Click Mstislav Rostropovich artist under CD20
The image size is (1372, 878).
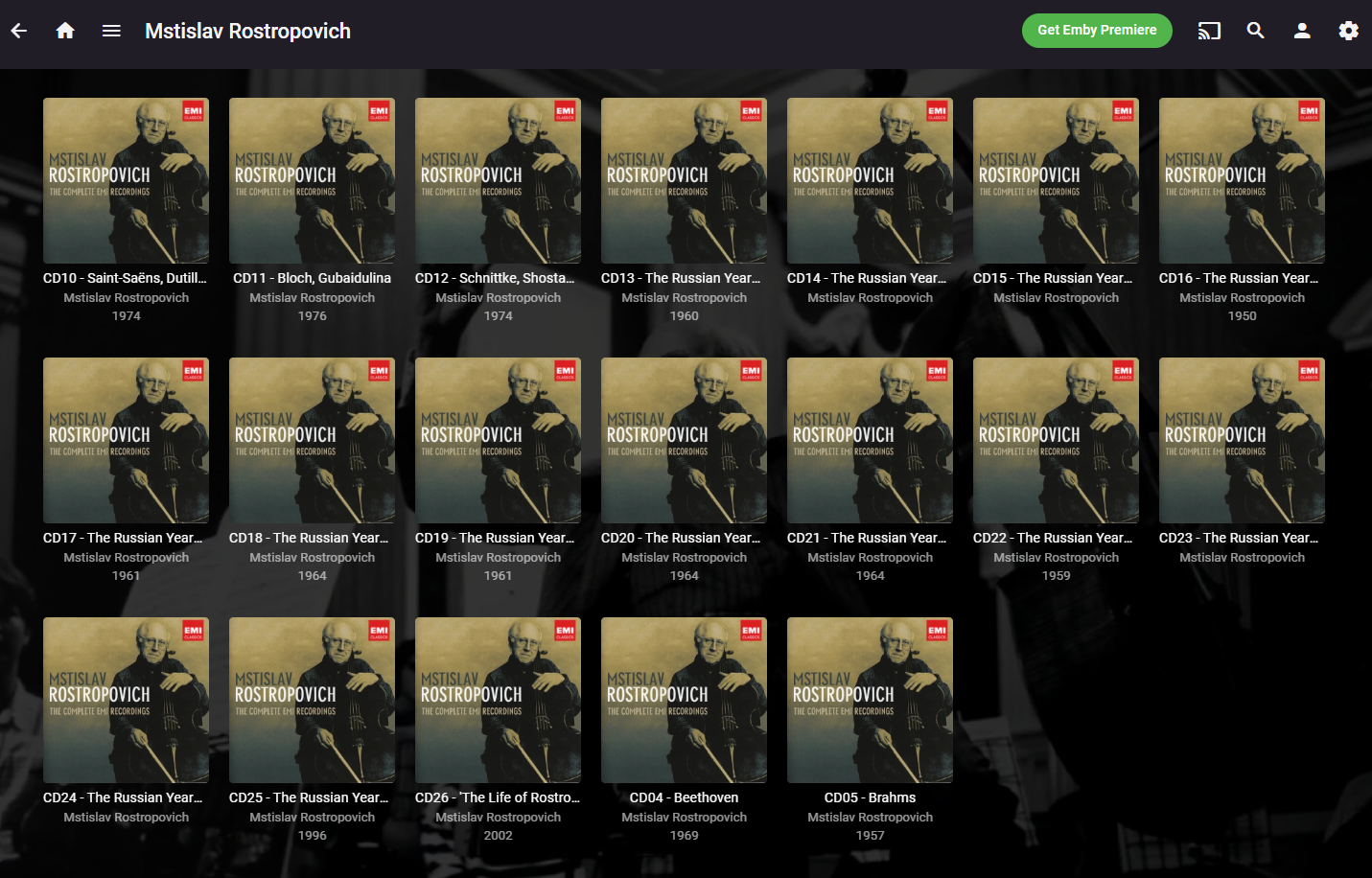click(684, 558)
